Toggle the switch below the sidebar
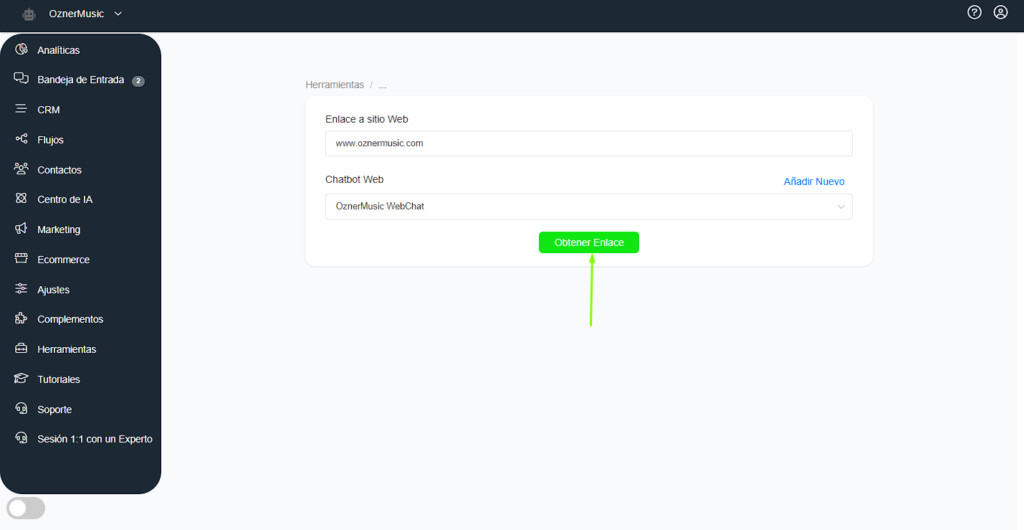The width and height of the screenshot is (1024, 530). 26,508
